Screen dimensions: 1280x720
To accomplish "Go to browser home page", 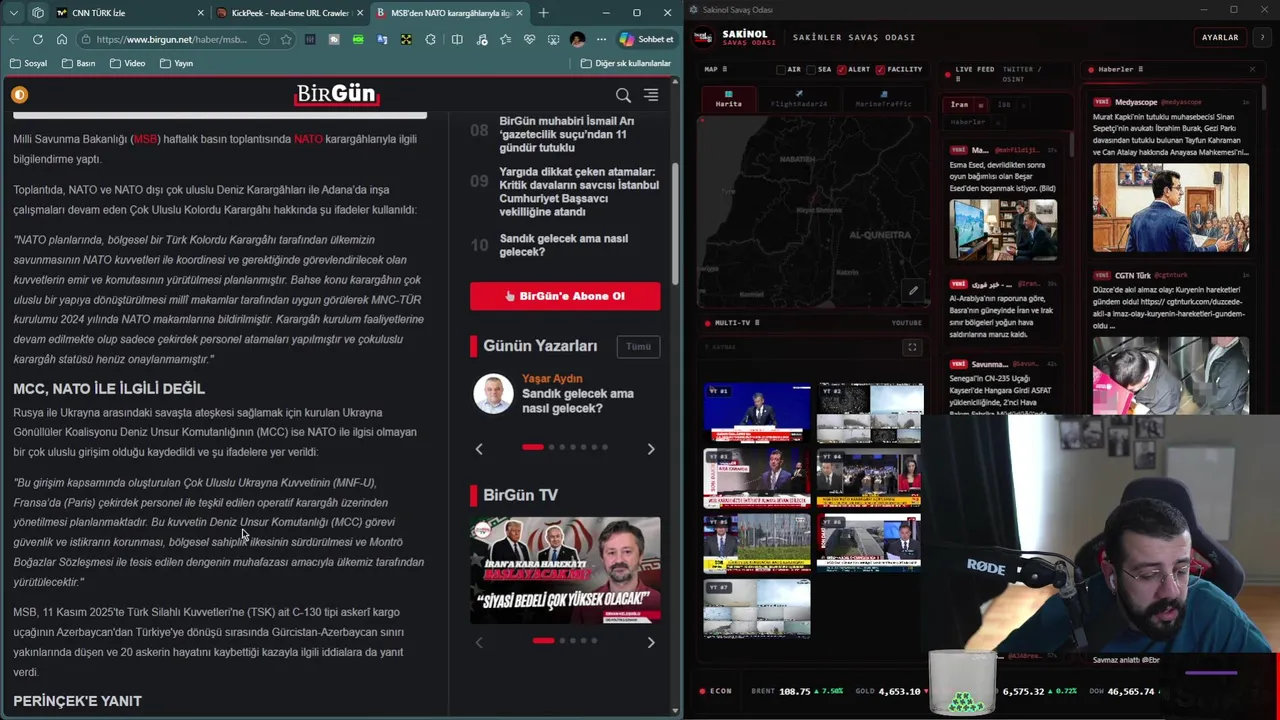I will tap(62, 39).
